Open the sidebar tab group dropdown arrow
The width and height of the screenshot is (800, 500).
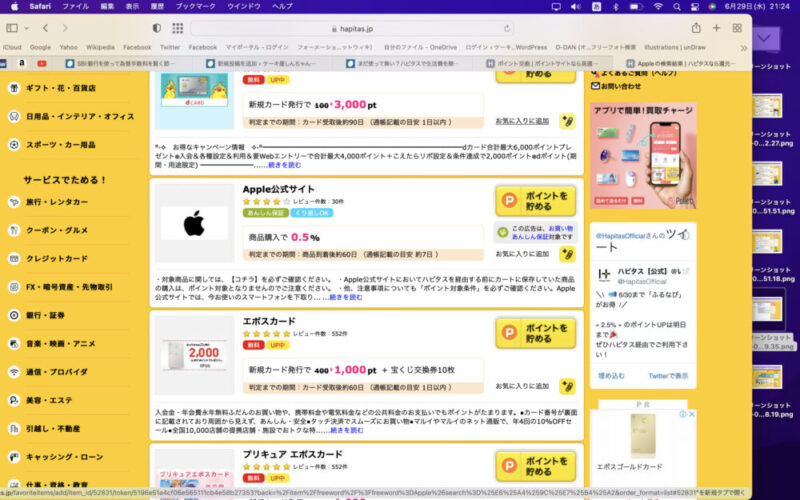27,28
